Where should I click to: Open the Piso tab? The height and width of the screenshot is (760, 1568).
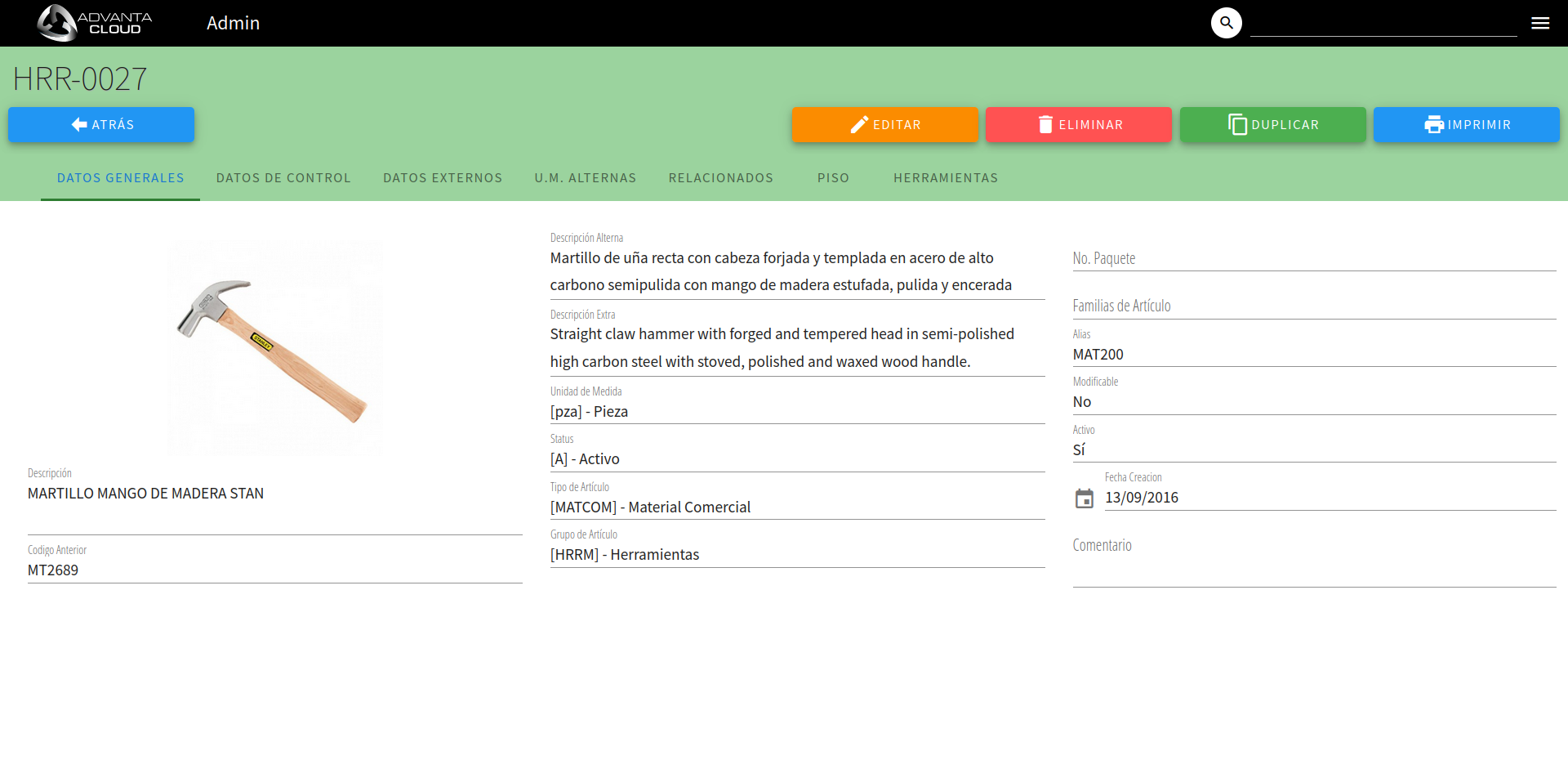coord(833,177)
